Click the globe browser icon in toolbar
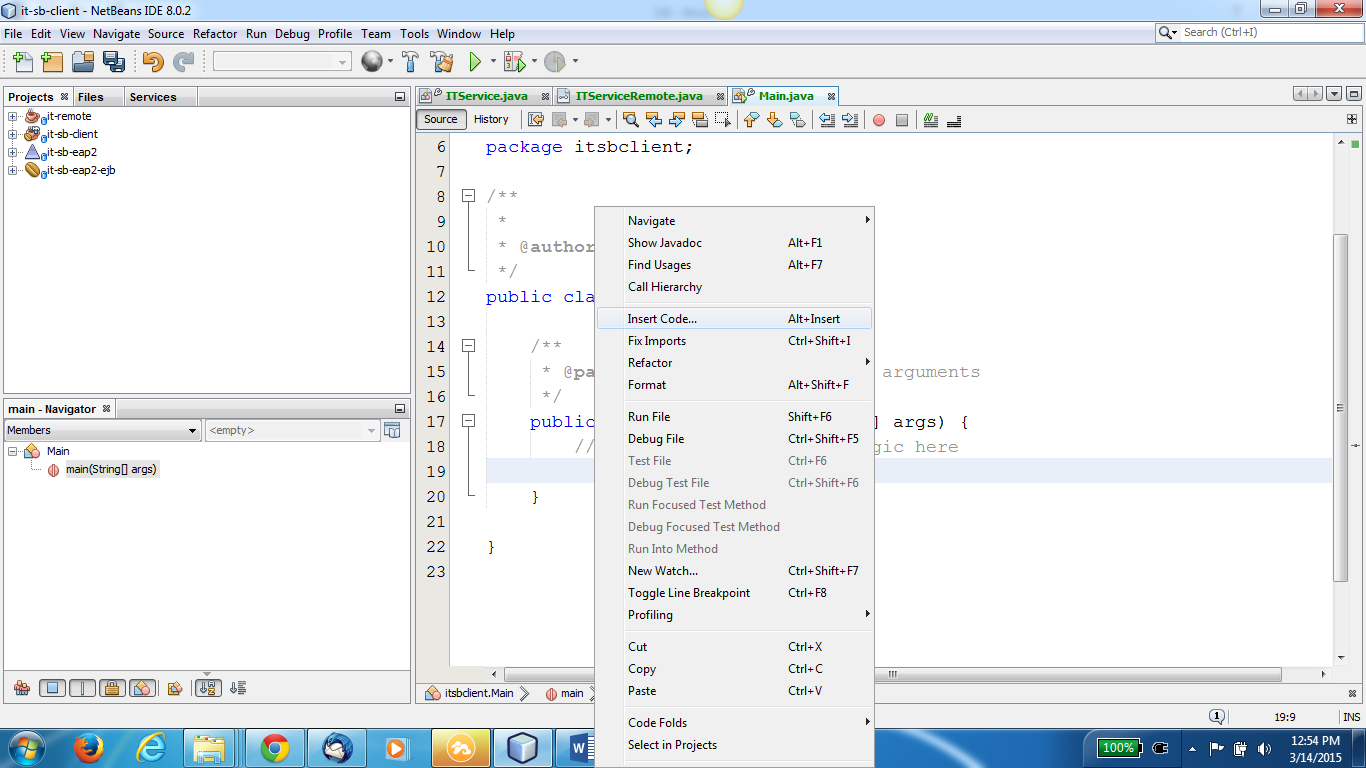The image size is (1366, 768). (371, 62)
